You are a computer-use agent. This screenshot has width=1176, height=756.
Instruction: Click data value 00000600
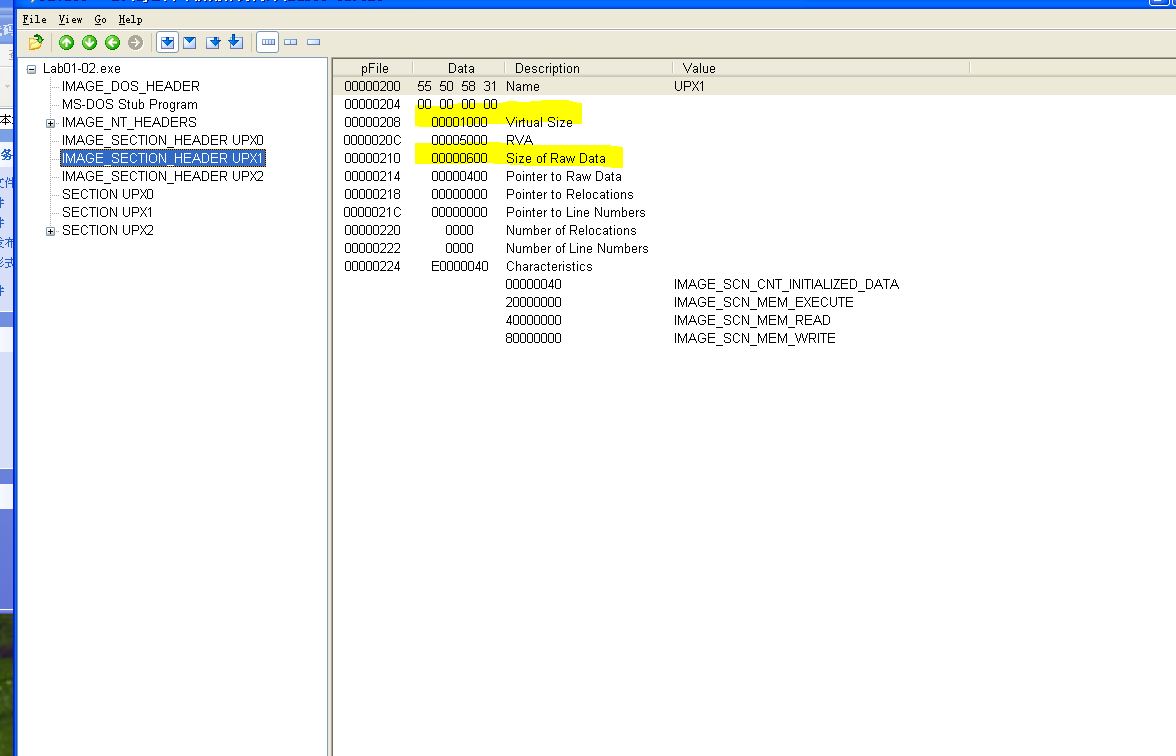click(x=459, y=158)
